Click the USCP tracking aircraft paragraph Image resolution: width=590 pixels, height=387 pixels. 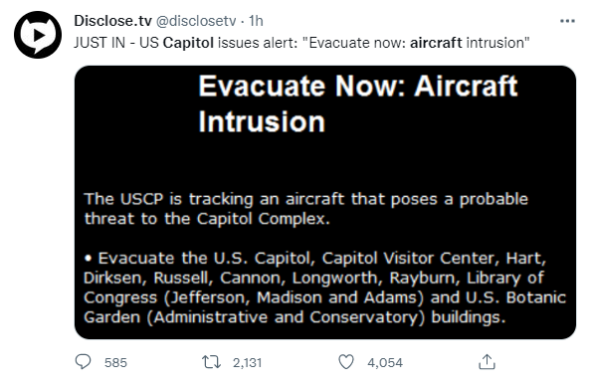[306, 209]
